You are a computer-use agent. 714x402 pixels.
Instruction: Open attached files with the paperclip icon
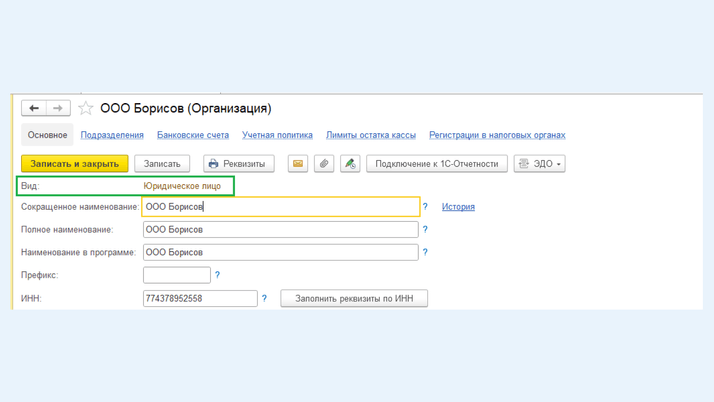[x=324, y=163]
